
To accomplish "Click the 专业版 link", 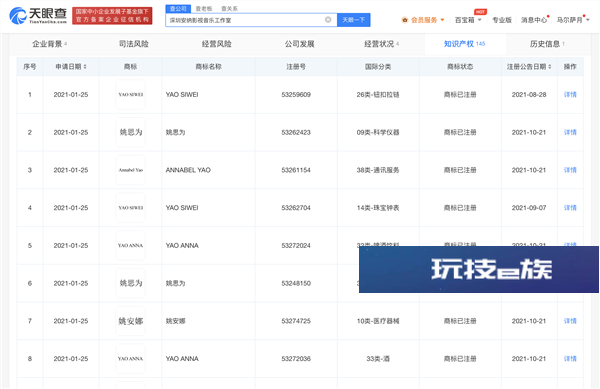I will click(x=502, y=20).
